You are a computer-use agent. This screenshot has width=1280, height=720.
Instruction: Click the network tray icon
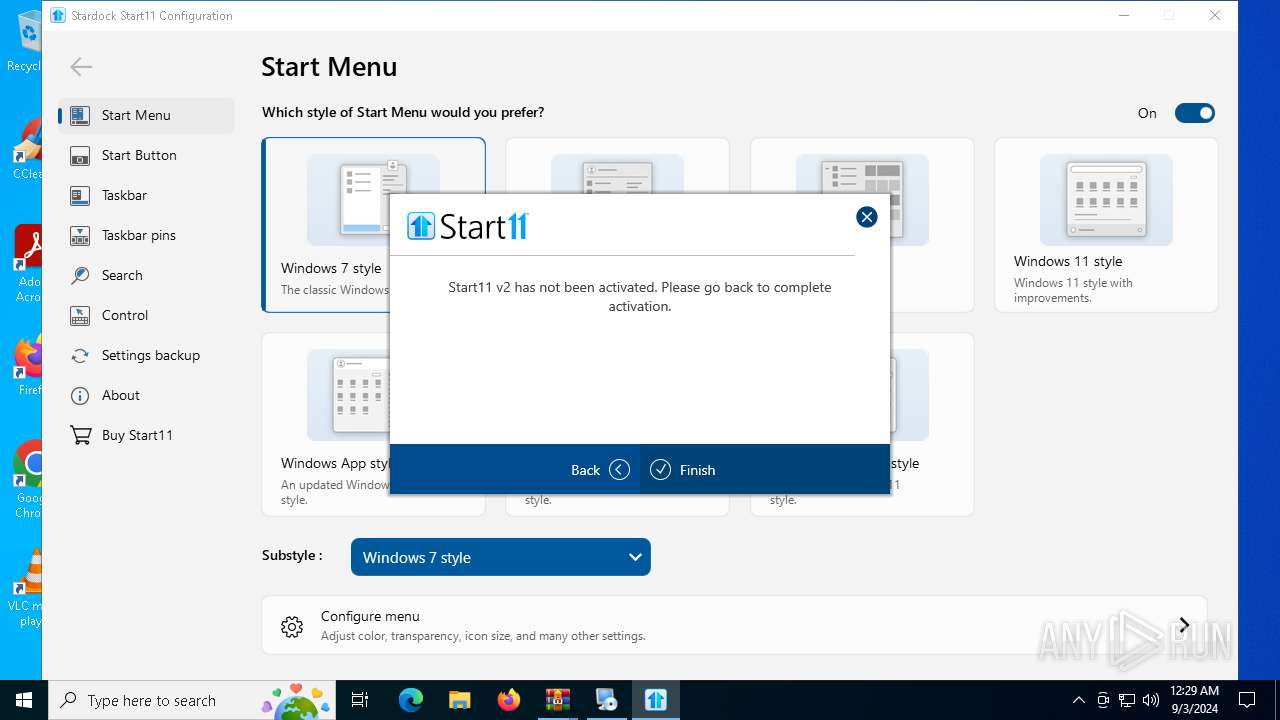(1127, 700)
